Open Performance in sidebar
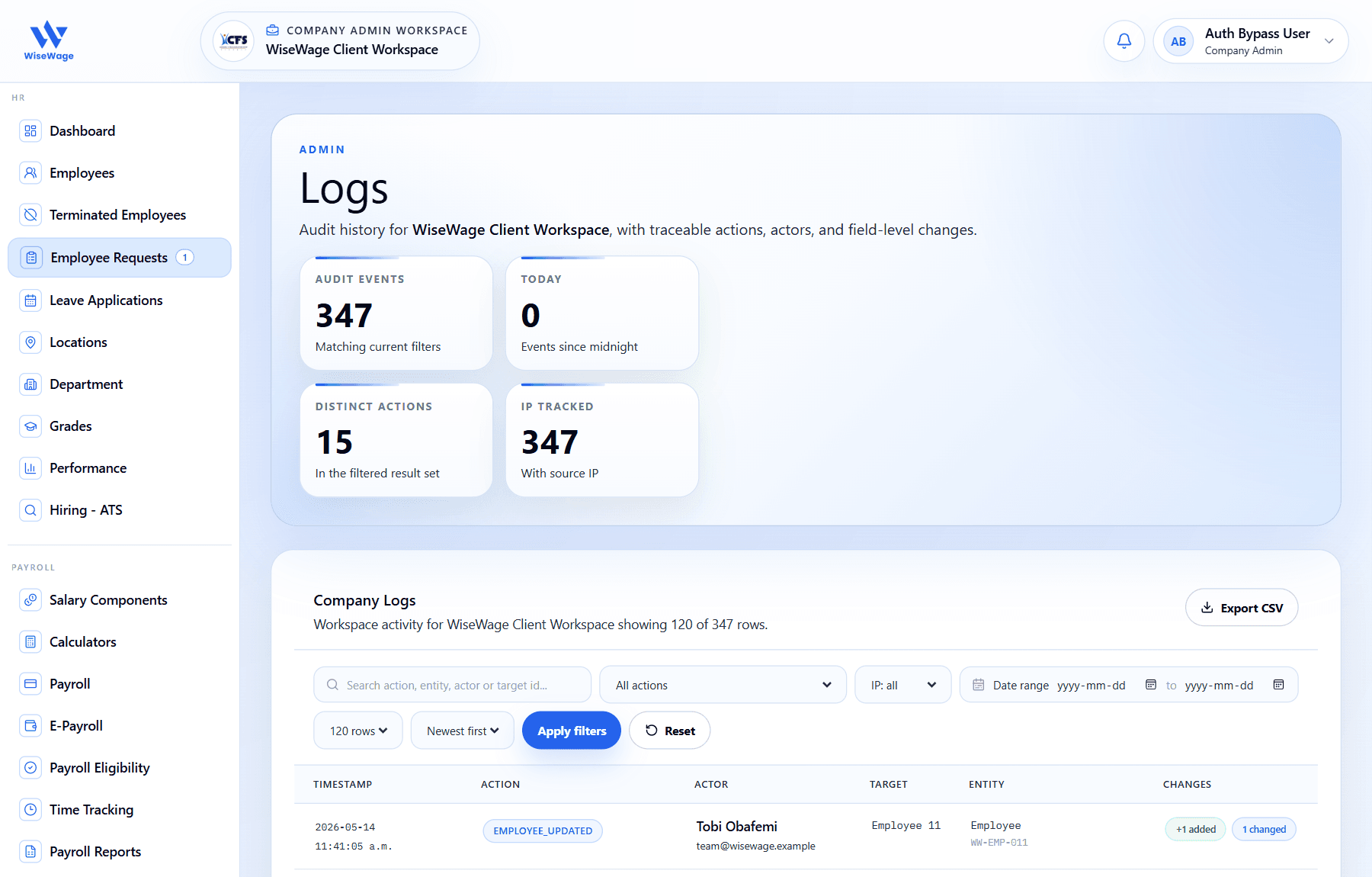The height and width of the screenshot is (877, 1372). tap(120, 468)
